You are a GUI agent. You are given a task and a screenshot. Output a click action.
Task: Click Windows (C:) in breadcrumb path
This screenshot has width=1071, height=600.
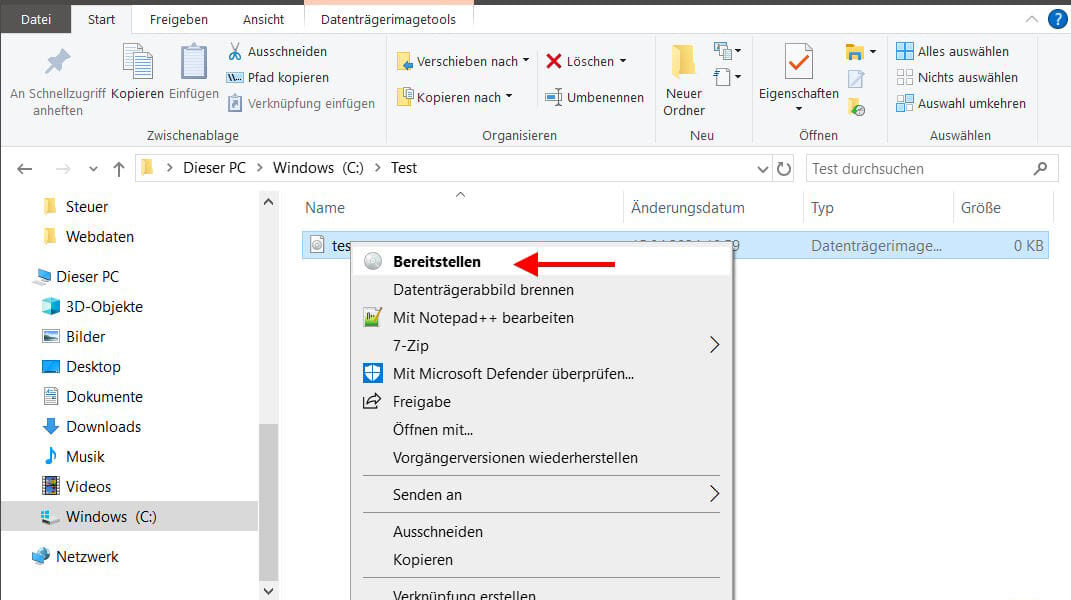pos(318,168)
